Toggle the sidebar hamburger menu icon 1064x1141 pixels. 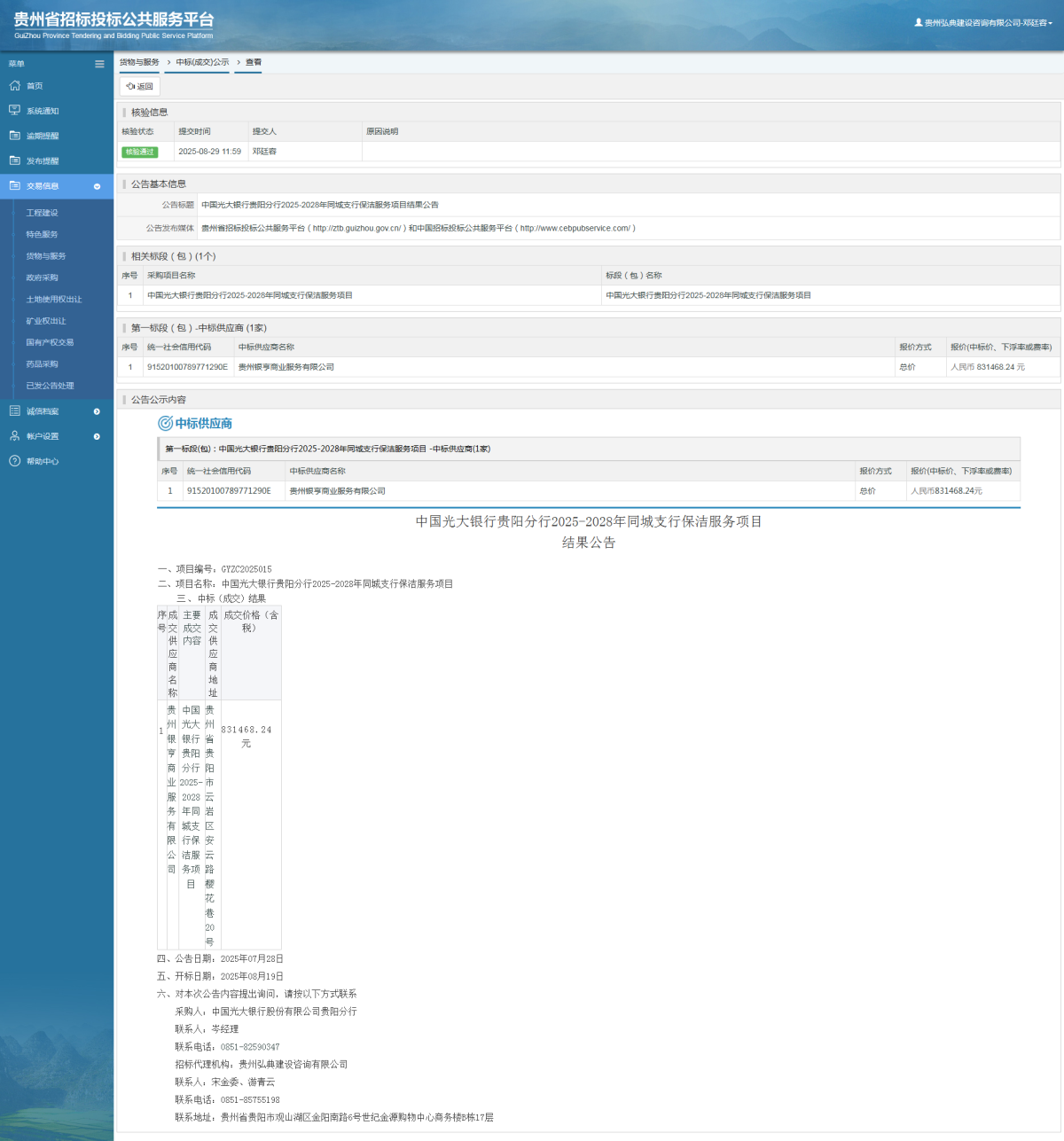pyautogui.click(x=99, y=64)
